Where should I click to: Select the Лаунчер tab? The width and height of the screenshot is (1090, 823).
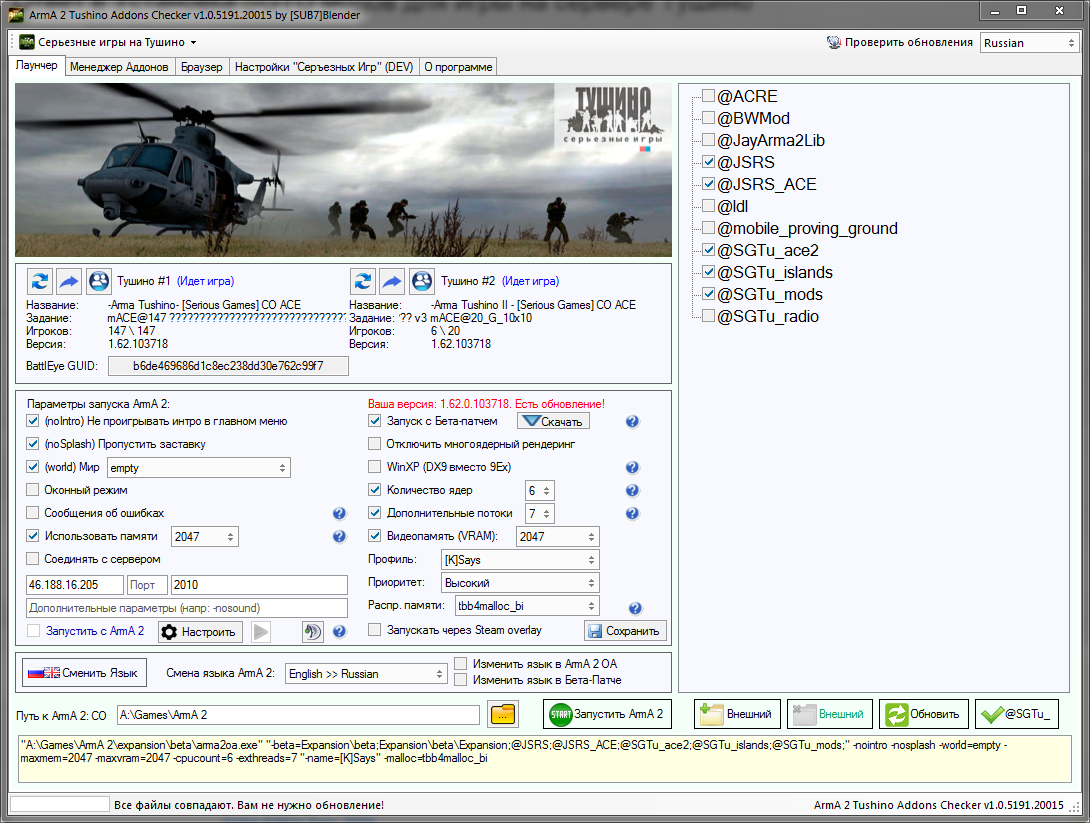click(37, 65)
